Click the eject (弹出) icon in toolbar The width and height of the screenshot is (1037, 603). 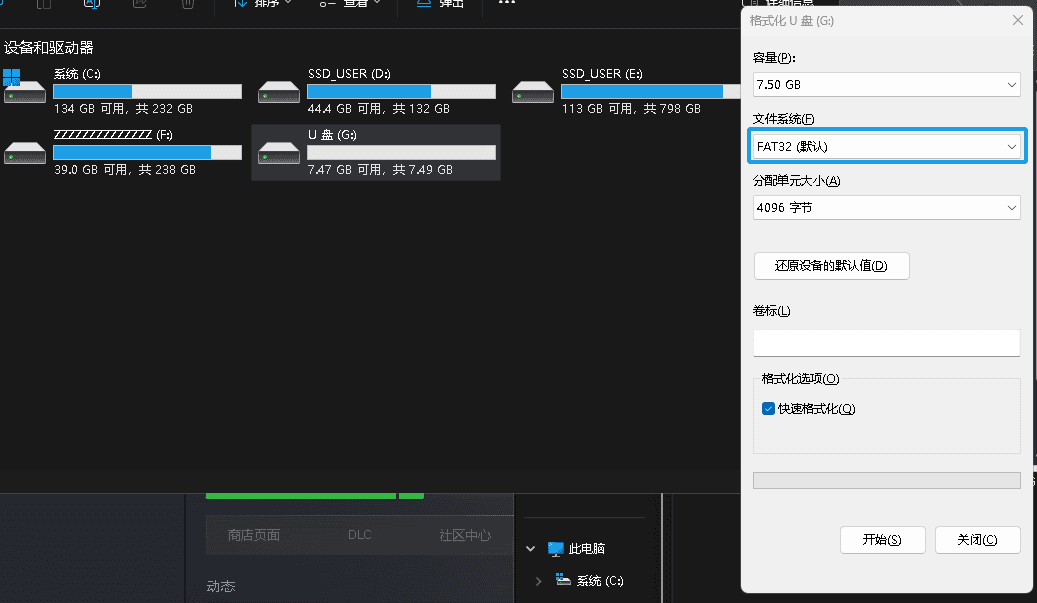coord(438,4)
